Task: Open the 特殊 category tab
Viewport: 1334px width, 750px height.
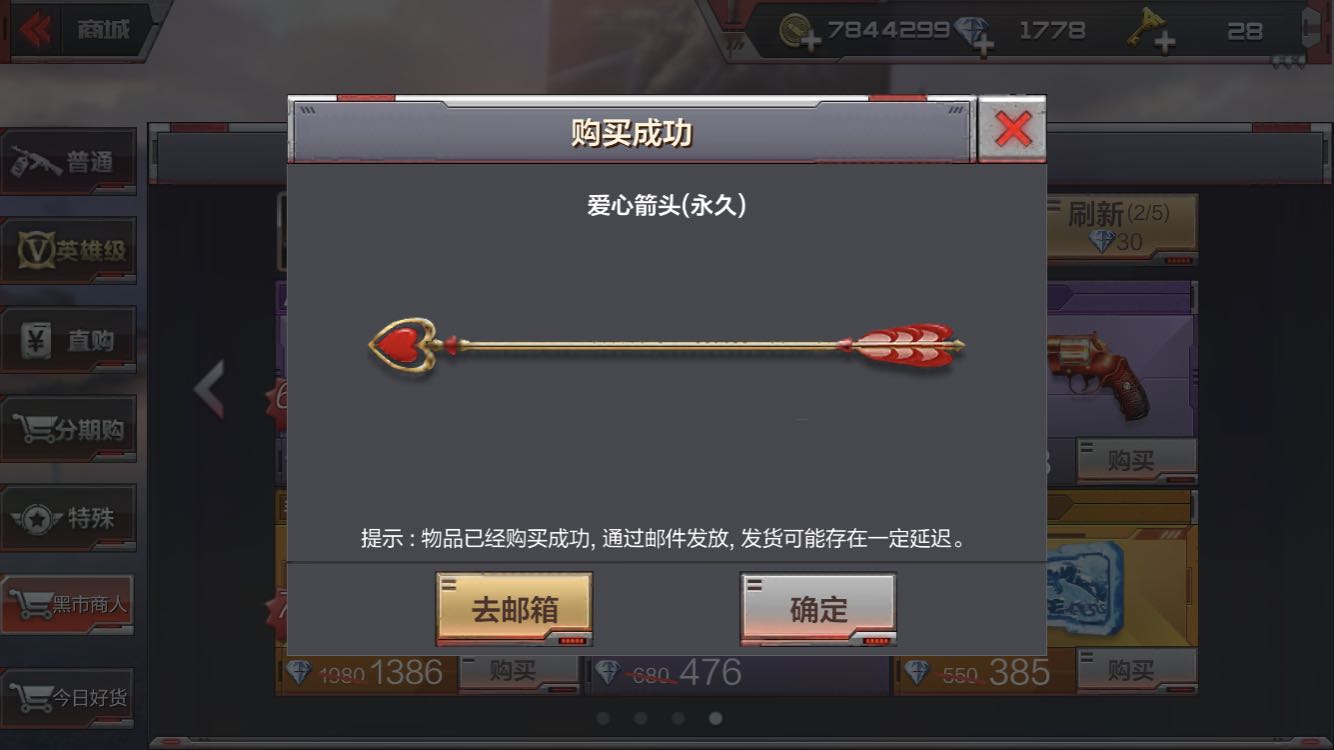Action: [x=69, y=518]
